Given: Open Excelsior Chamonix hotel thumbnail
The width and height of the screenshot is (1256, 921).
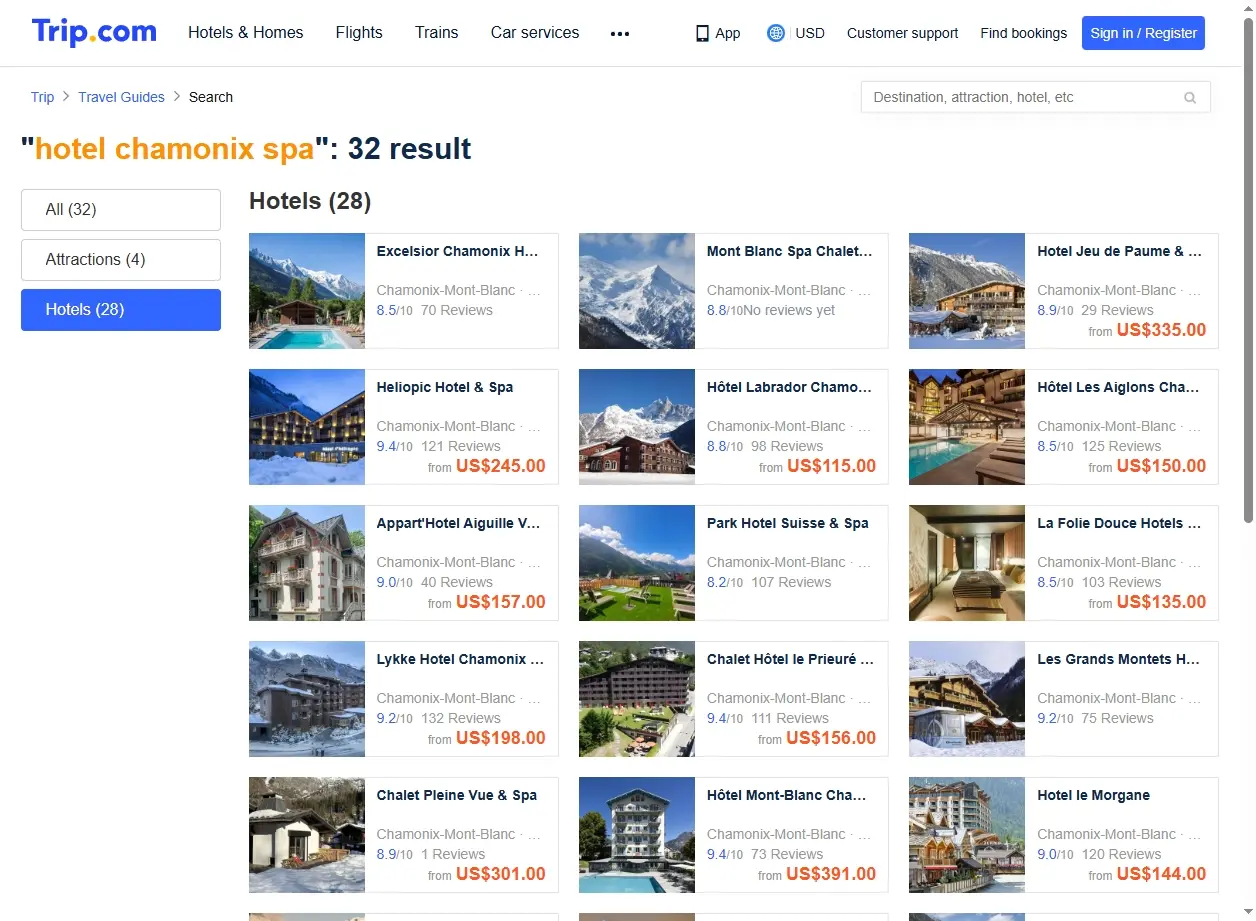Looking at the screenshot, I should point(307,291).
